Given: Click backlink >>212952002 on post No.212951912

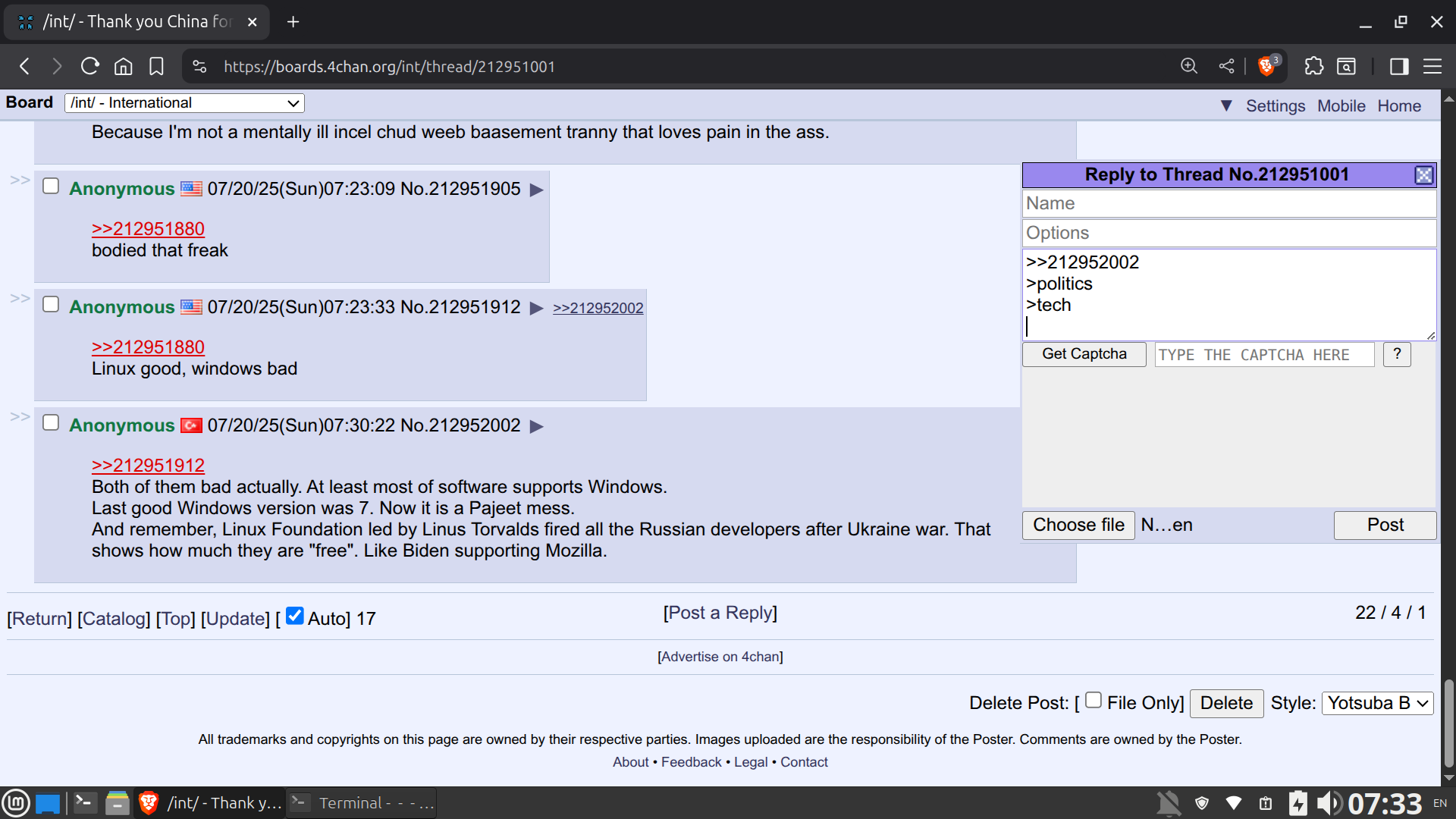Looking at the screenshot, I should (598, 308).
